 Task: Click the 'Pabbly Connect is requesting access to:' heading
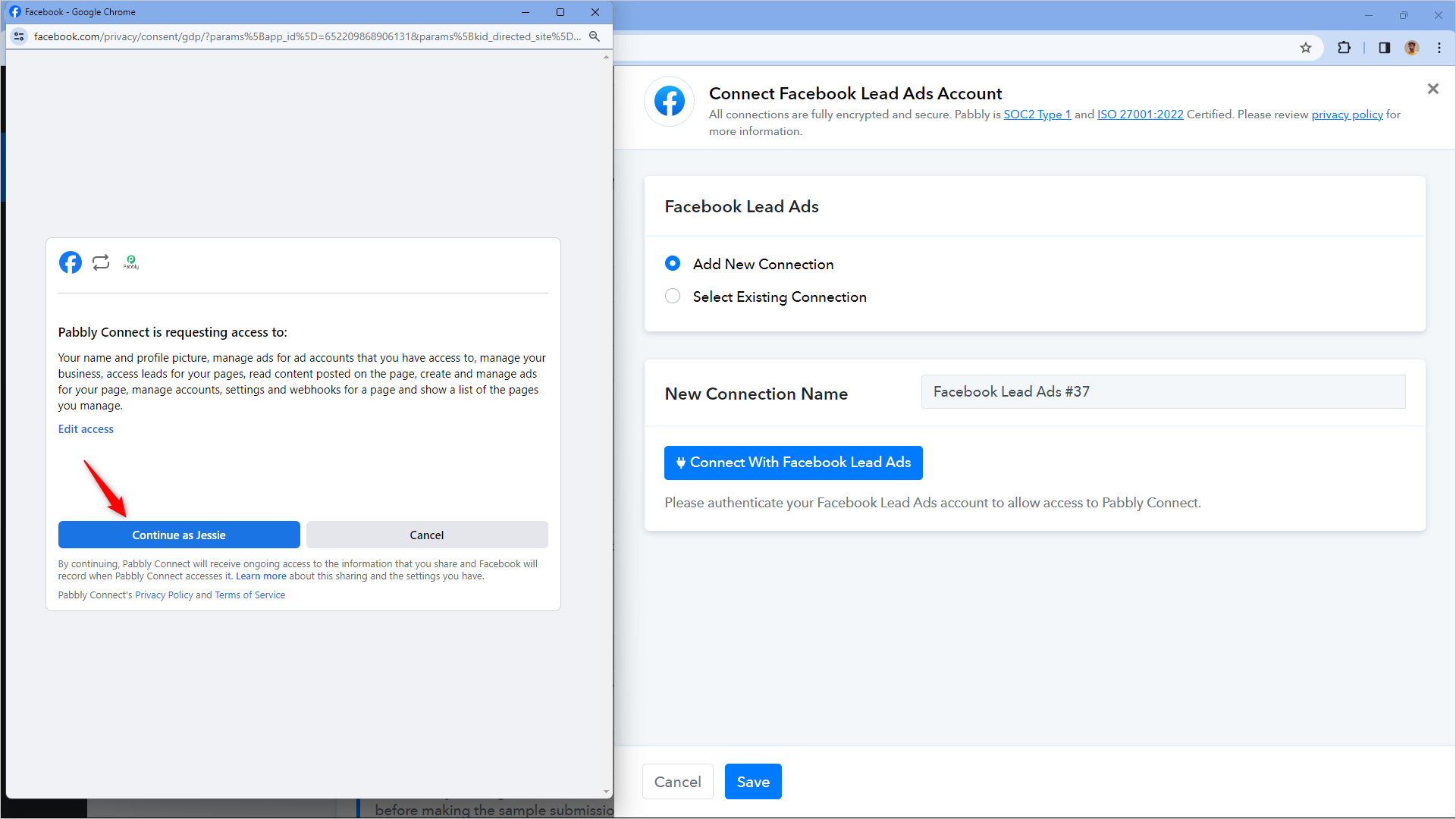click(173, 332)
